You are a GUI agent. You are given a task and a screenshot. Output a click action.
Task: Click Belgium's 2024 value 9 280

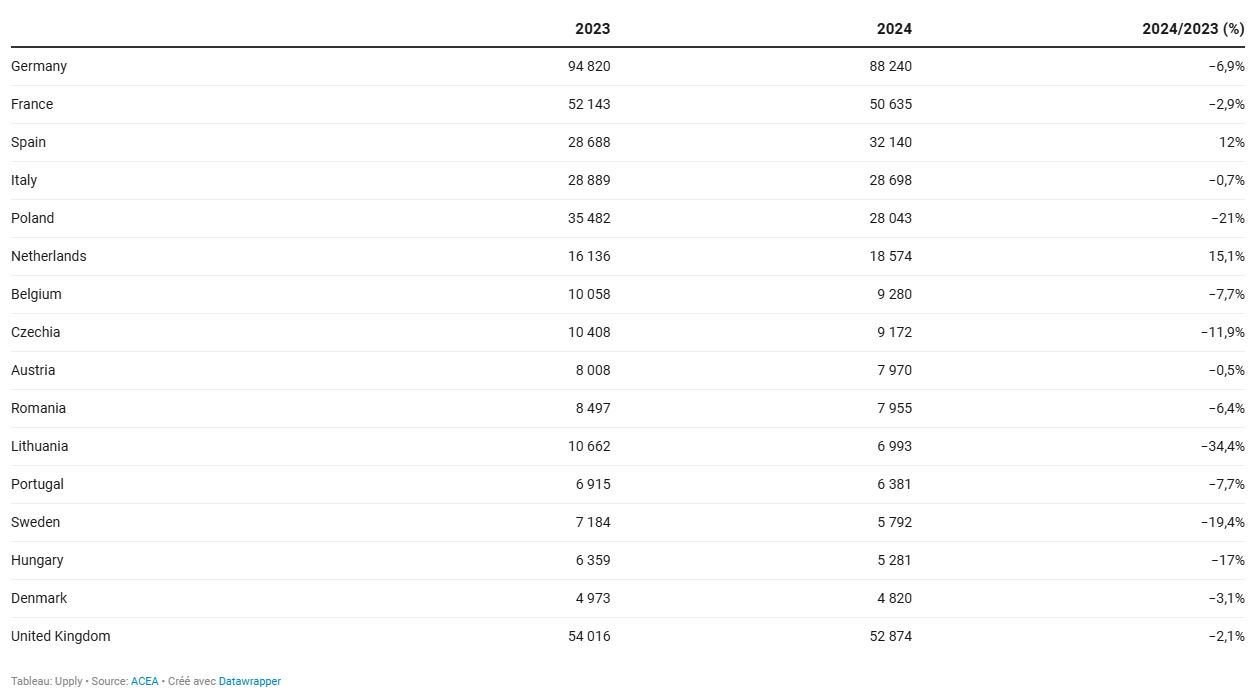click(x=895, y=294)
